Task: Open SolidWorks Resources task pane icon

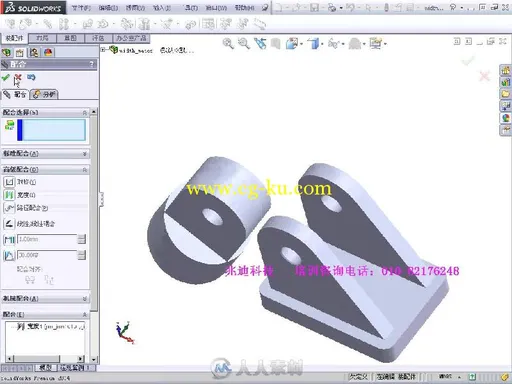Action: click(506, 70)
